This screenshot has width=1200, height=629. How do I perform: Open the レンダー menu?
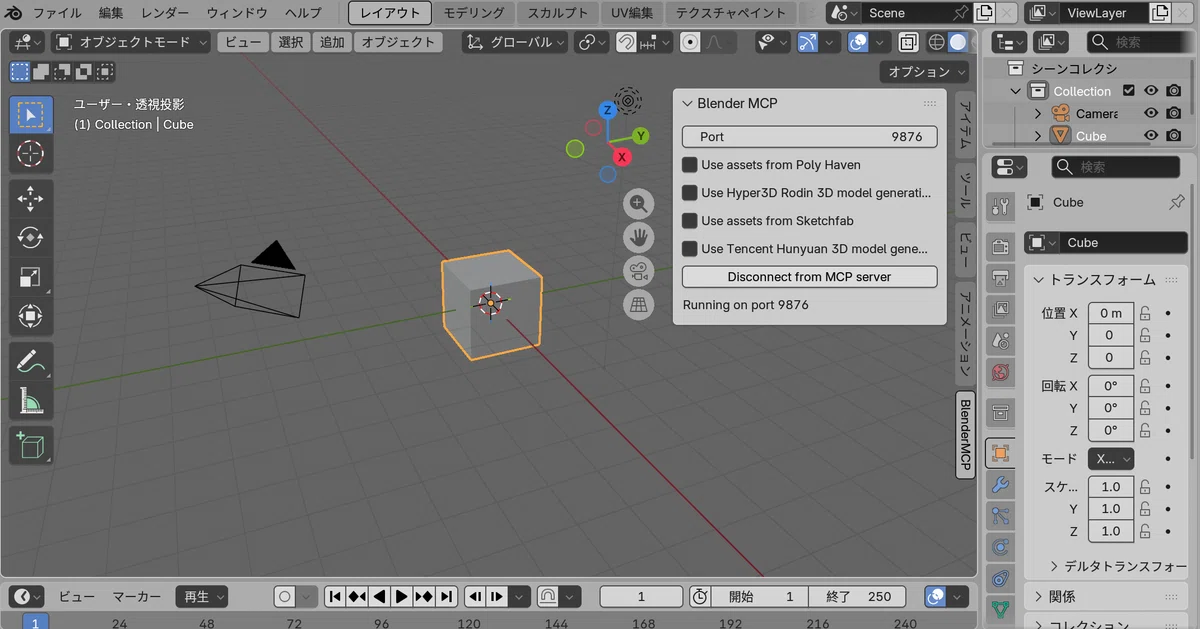[165, 13]
